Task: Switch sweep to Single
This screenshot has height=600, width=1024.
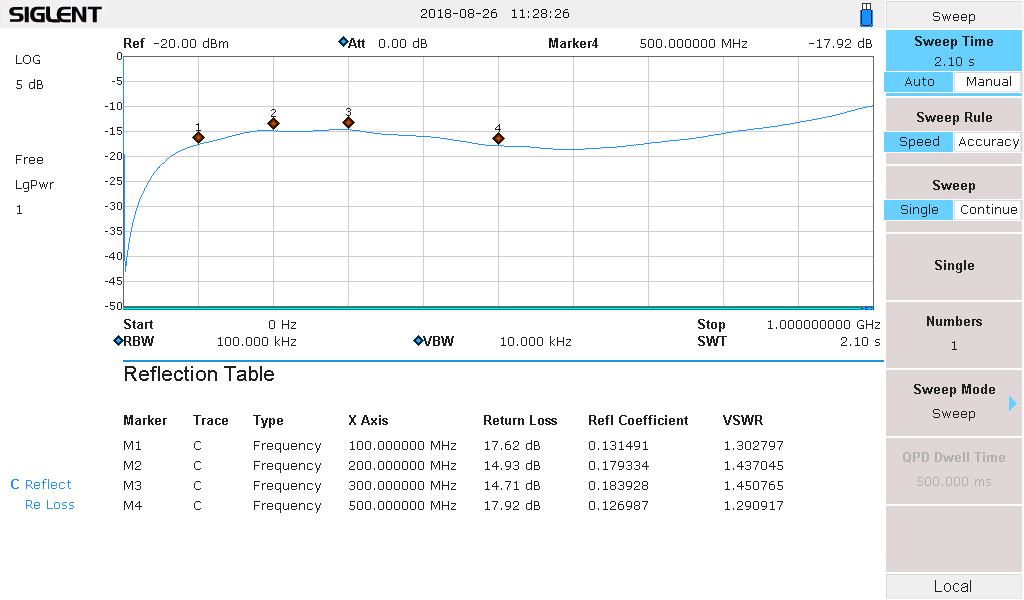Action: pyautogui.click(x=919, y=210)
